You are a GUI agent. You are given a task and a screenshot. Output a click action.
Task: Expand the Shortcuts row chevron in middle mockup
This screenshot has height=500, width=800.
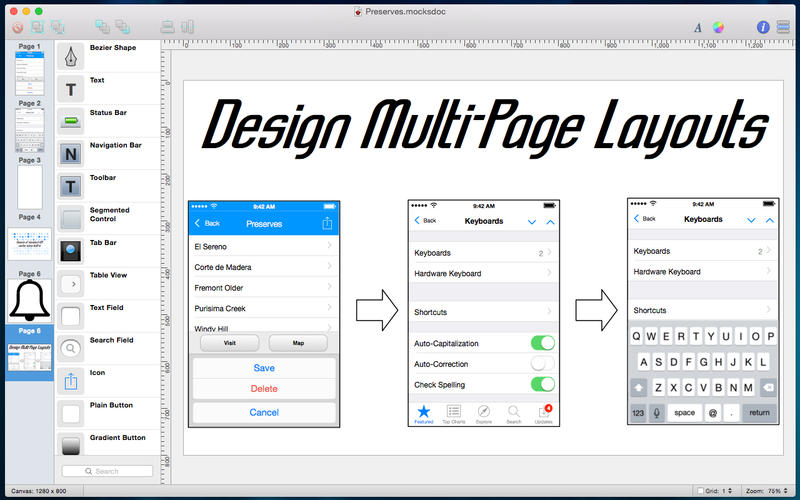[x=549, y=312]
